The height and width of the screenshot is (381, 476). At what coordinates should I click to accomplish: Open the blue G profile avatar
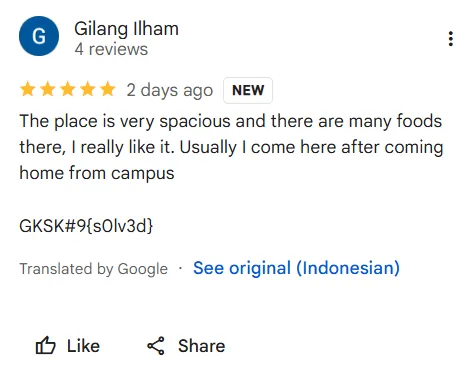point(39,36)
